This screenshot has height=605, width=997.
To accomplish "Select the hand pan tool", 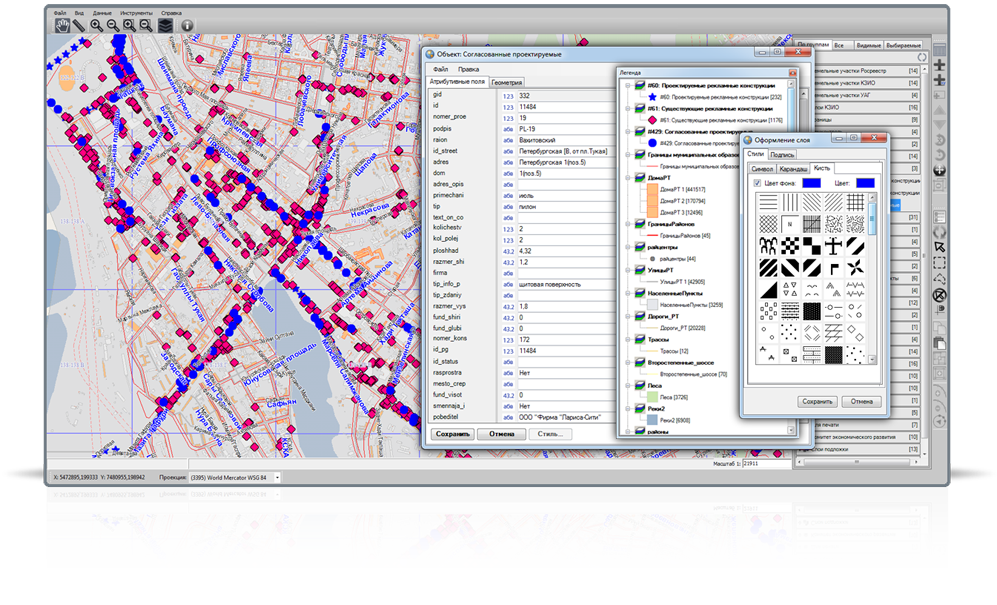I will (62, 26).
